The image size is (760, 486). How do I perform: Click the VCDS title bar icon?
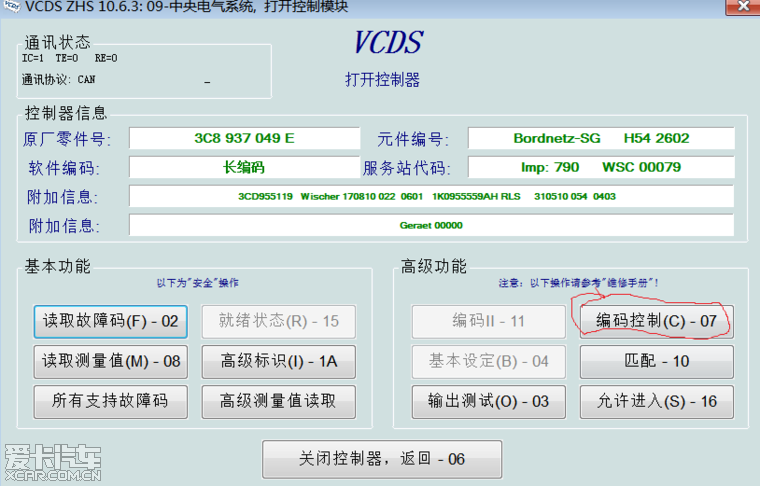[x=12, y=6]
